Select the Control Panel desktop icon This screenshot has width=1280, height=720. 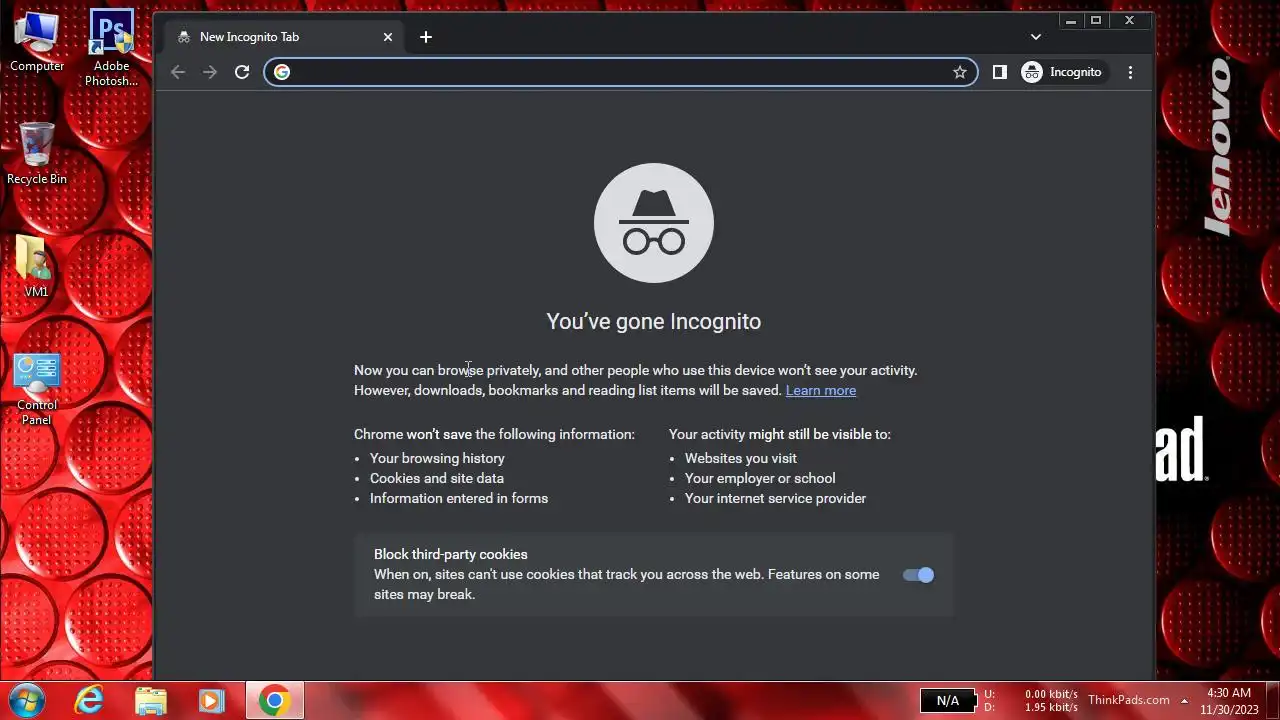[x=37, y=389]
